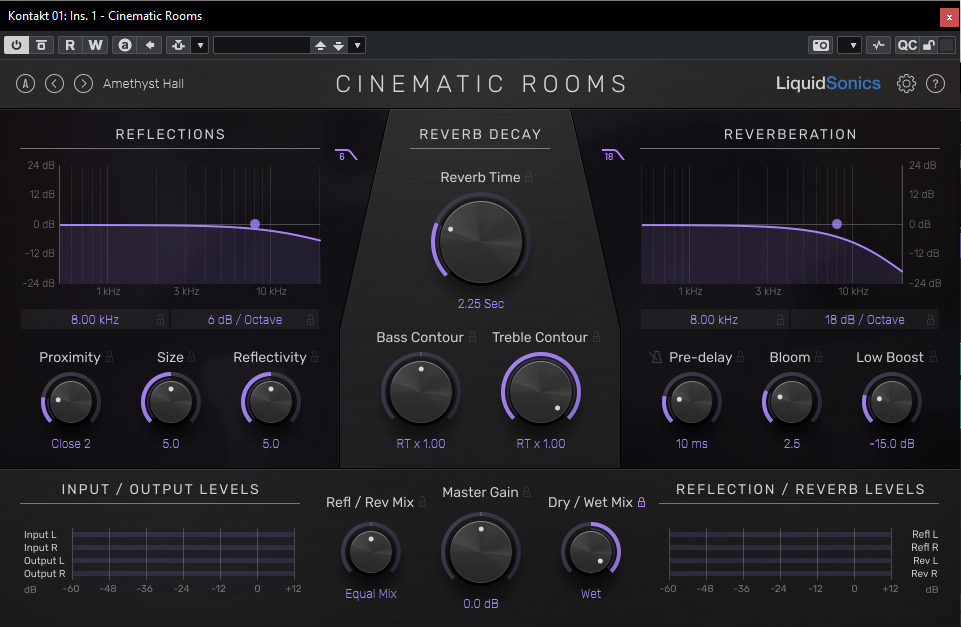Viewport: 961px width, 627px height.
Task: Toggle the Bass Contour lock icon
Action: pos(473,337)
